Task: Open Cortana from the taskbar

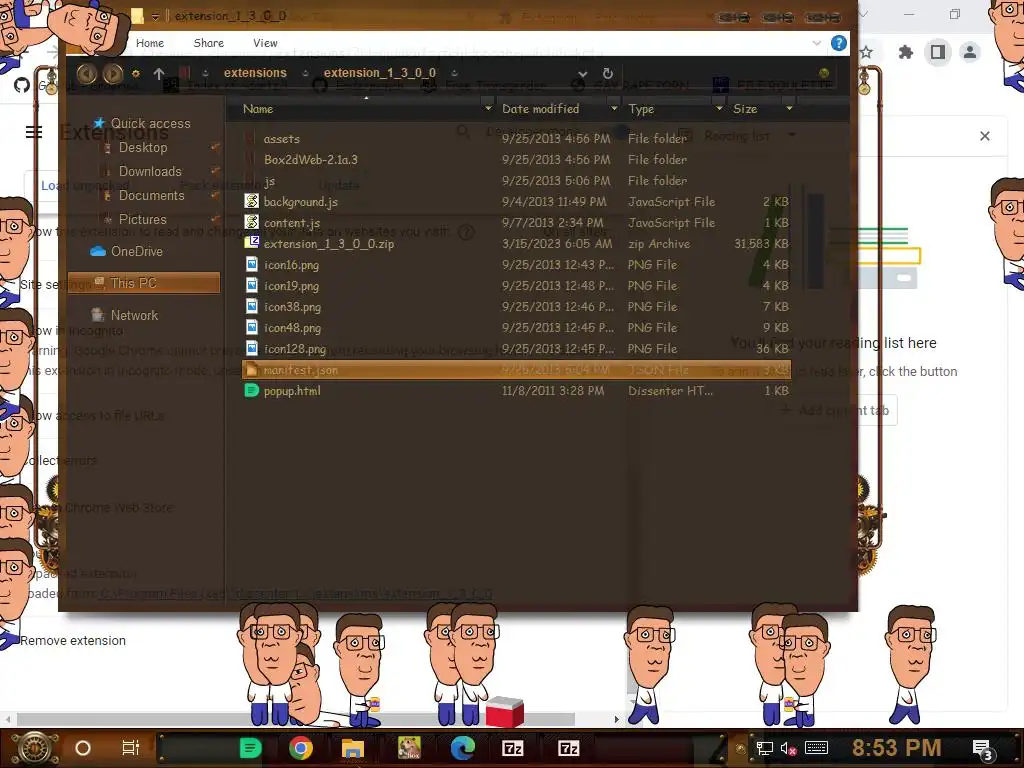Action: [82, 748]
